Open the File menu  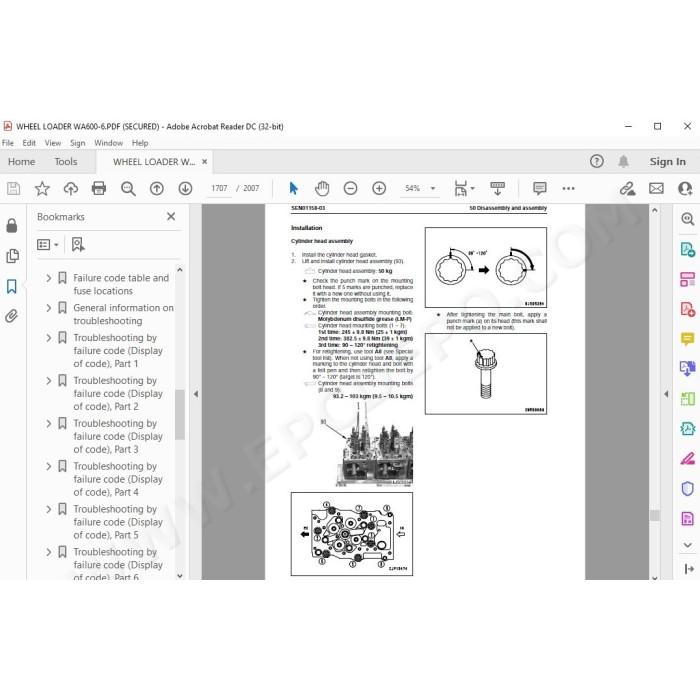[x=8, y=143]
